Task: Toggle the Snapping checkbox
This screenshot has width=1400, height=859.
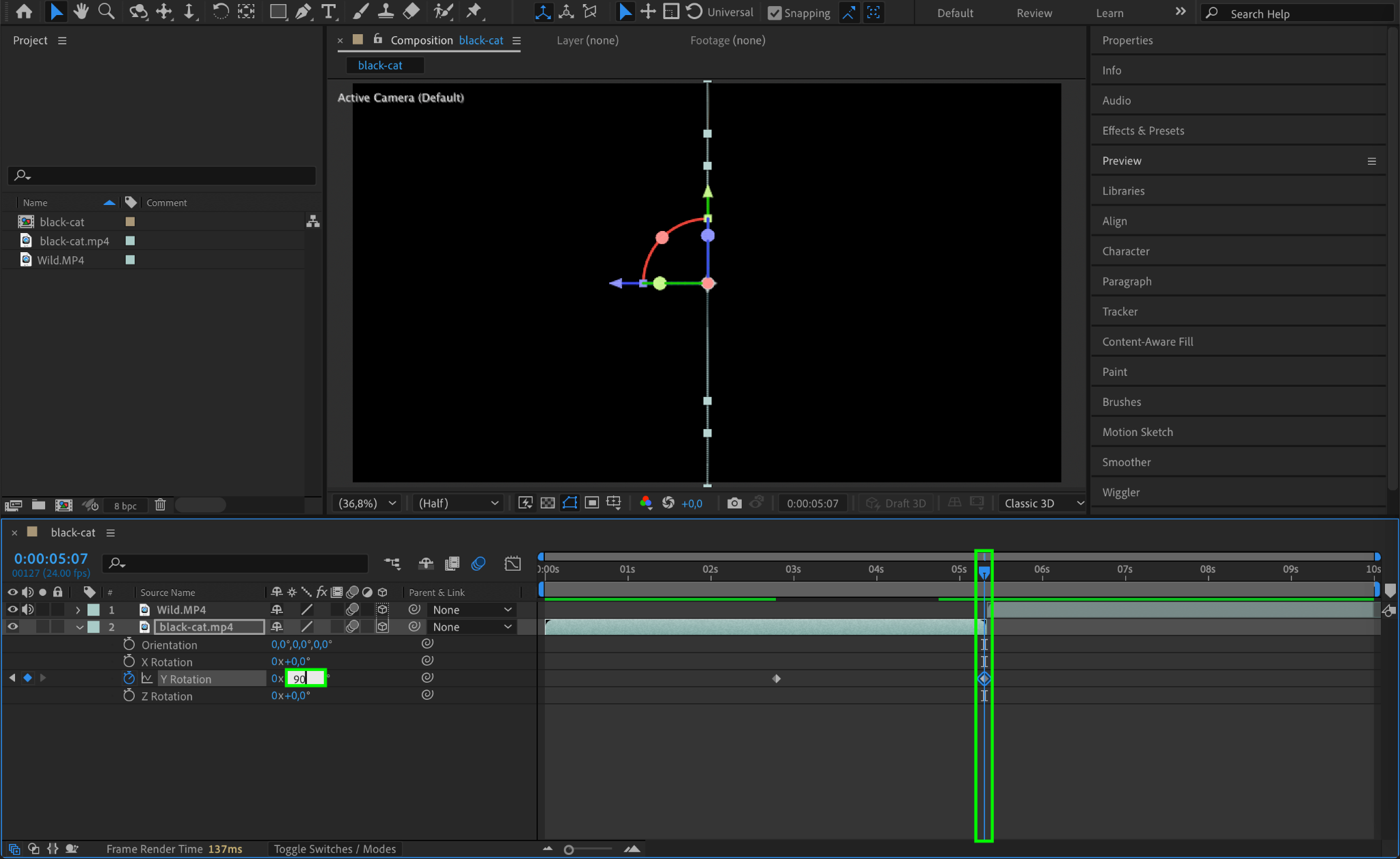Action: click(x=775, y=13)
